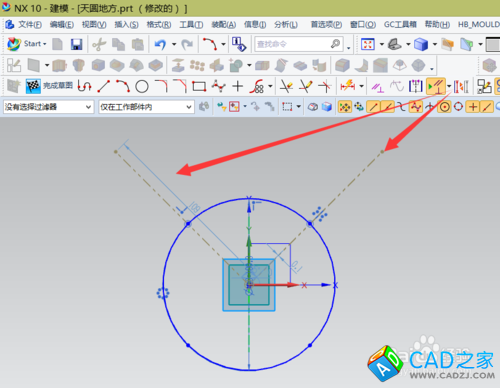This screenshot has height=388, width=500.
Task: Open the selection filter dropdown
Action: click(48, 107)
